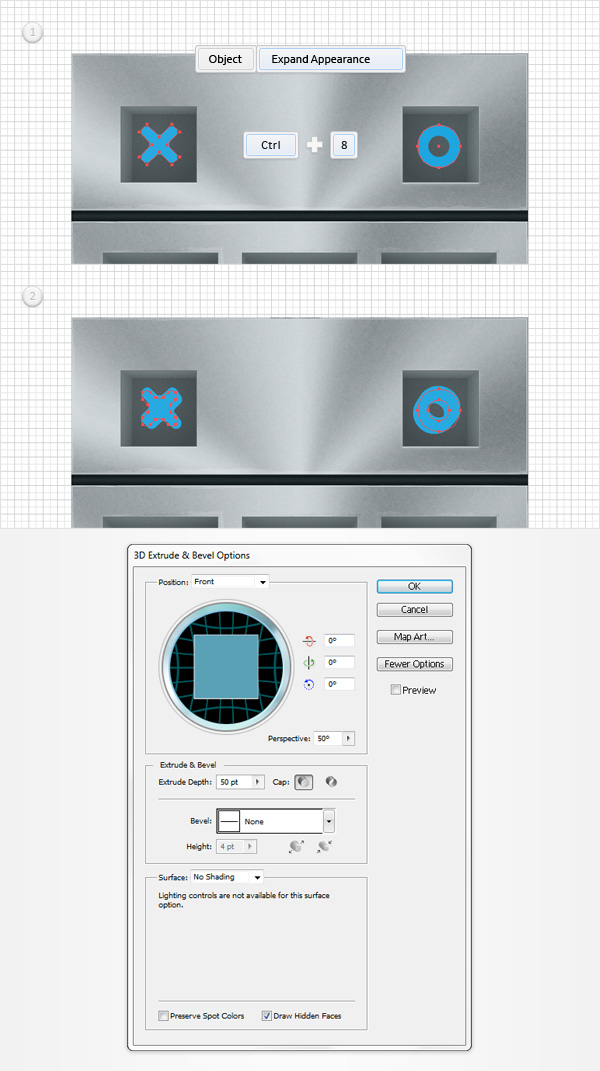Screen dimensions: 600x1071
Task: Click the Z axis rotation angle field
Action: tap(339, 684)
